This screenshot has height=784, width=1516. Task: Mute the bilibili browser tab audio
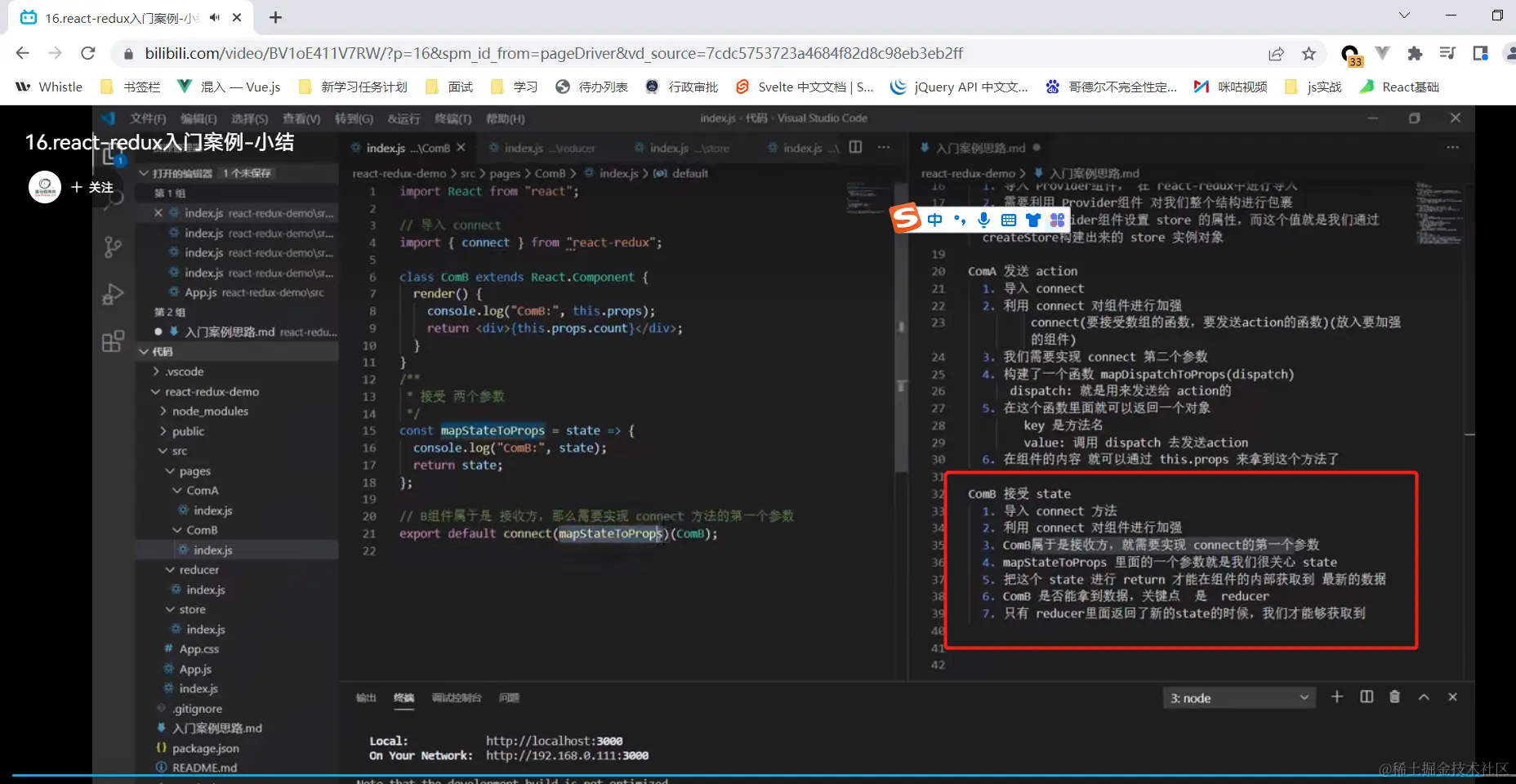tap(214, 17)
